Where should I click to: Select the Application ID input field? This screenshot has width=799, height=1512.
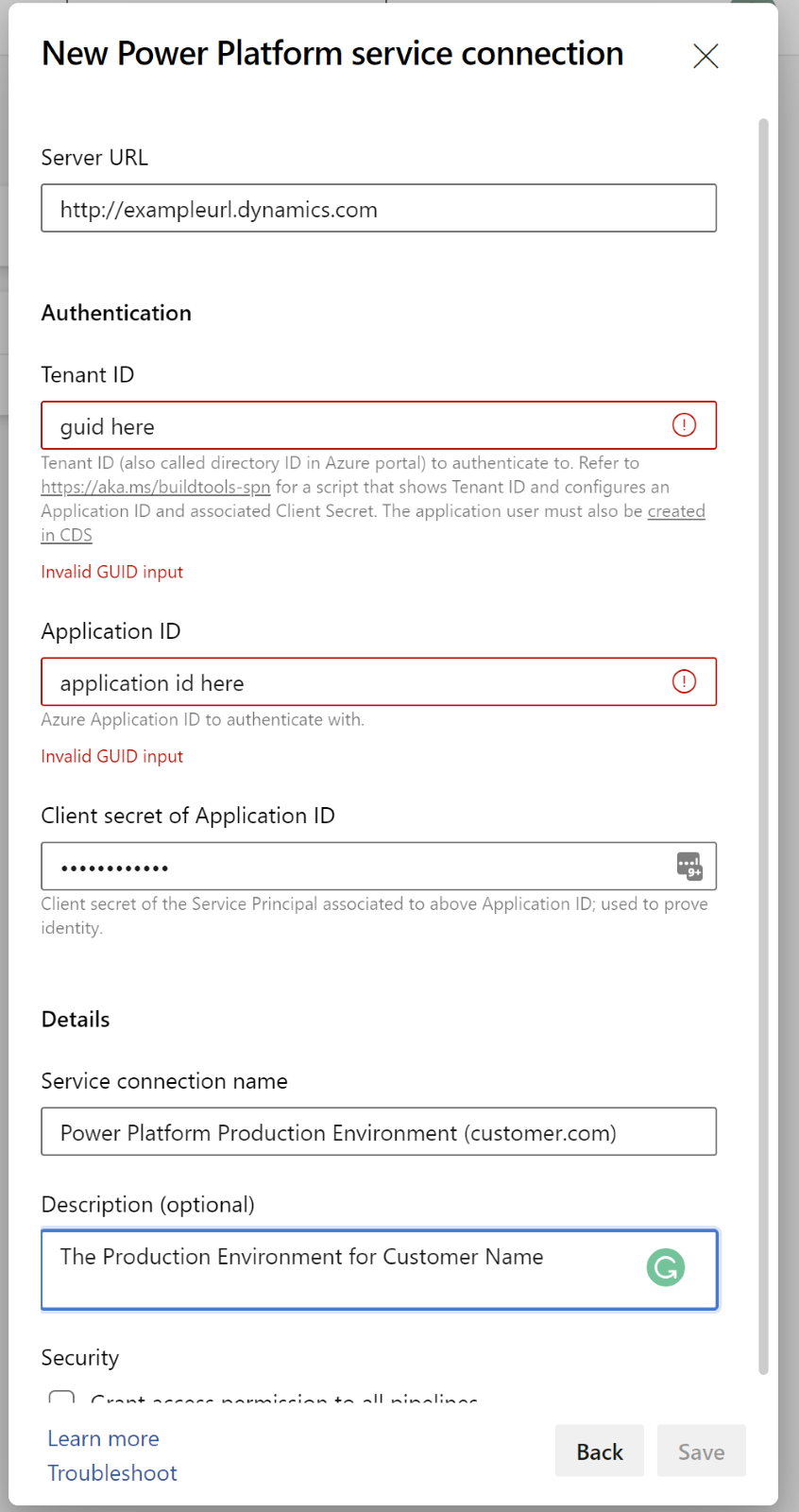click(x=349, y=682)
